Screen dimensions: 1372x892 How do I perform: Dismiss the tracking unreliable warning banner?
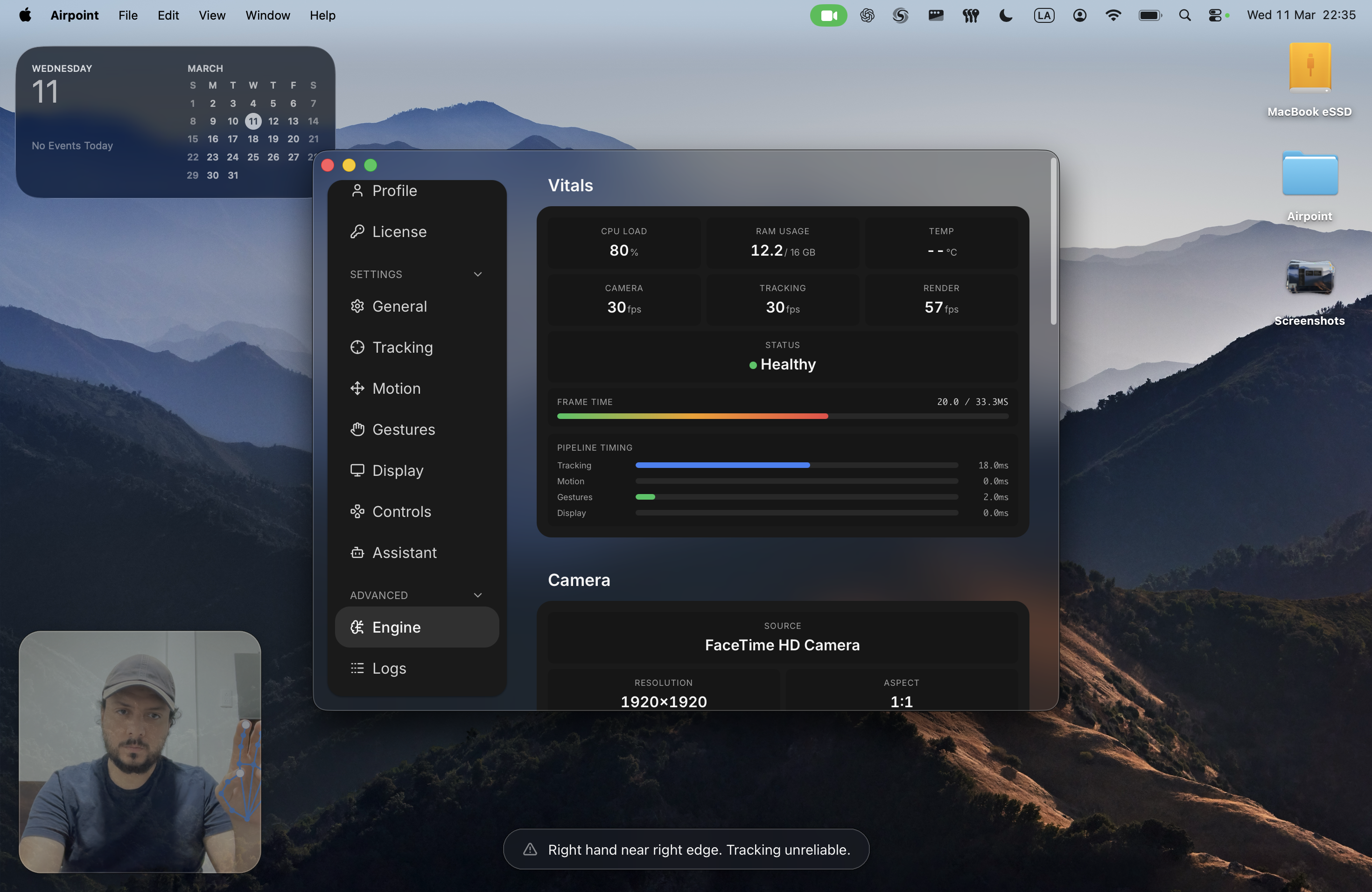[686, 849]
